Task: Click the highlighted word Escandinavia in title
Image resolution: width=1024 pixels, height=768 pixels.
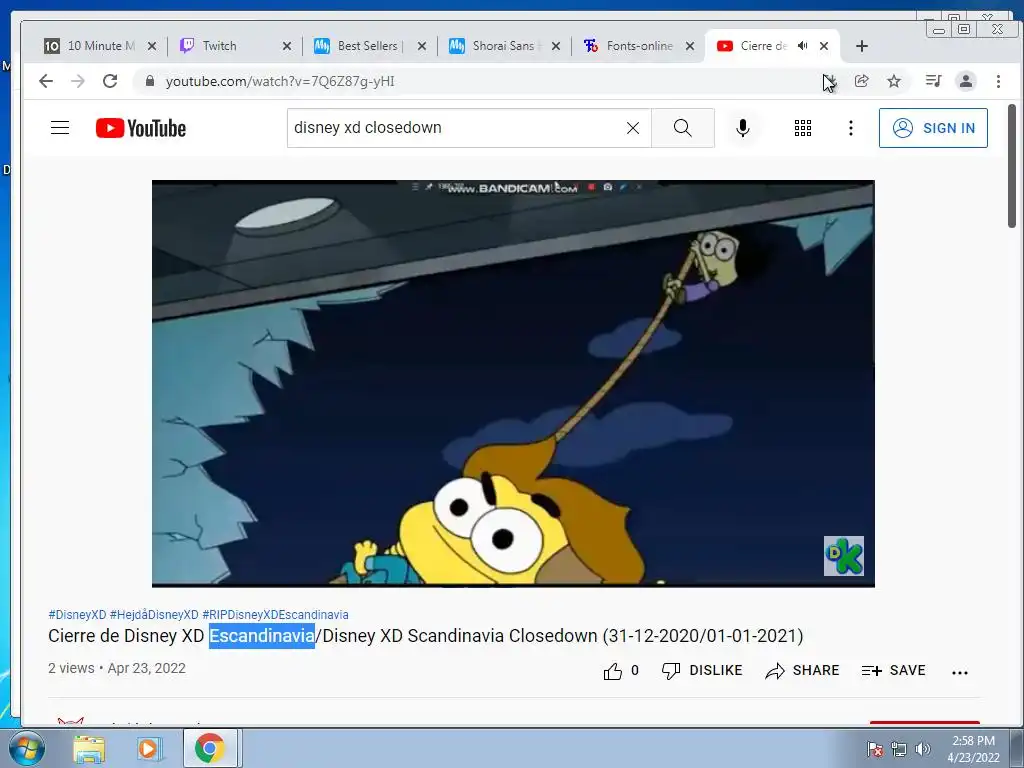Action: 262,635
